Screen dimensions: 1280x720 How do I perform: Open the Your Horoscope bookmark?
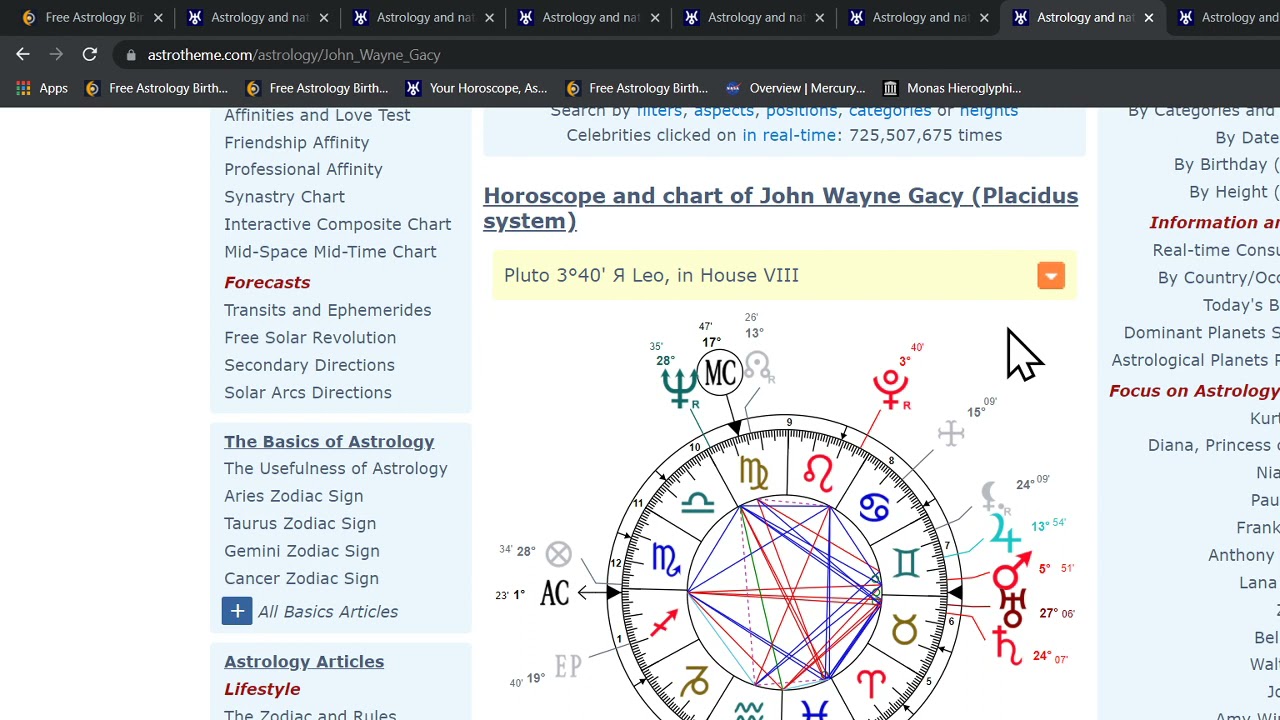[x=476, y=88]
